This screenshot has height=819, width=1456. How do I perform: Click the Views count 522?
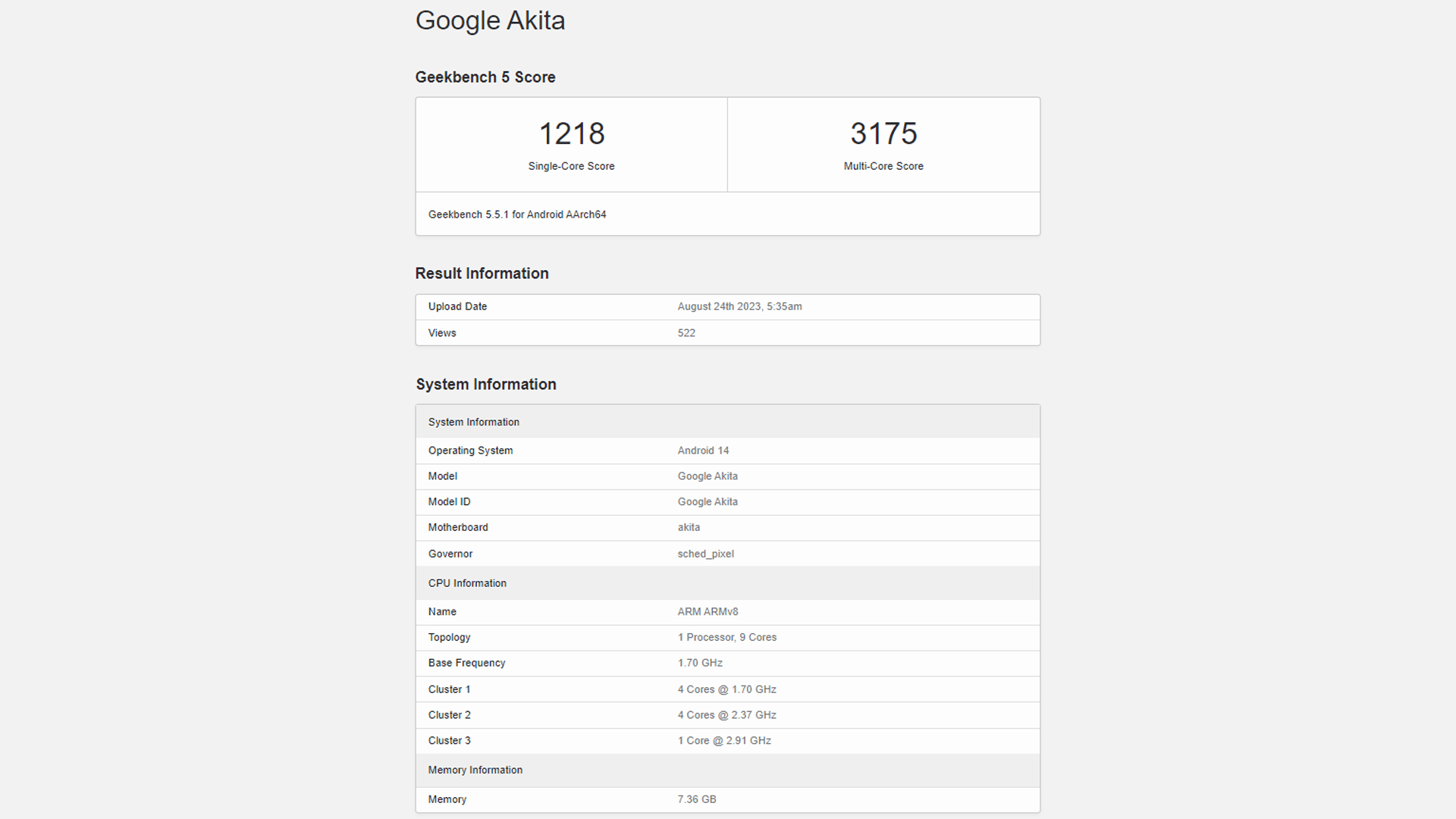tap(686, 333)
